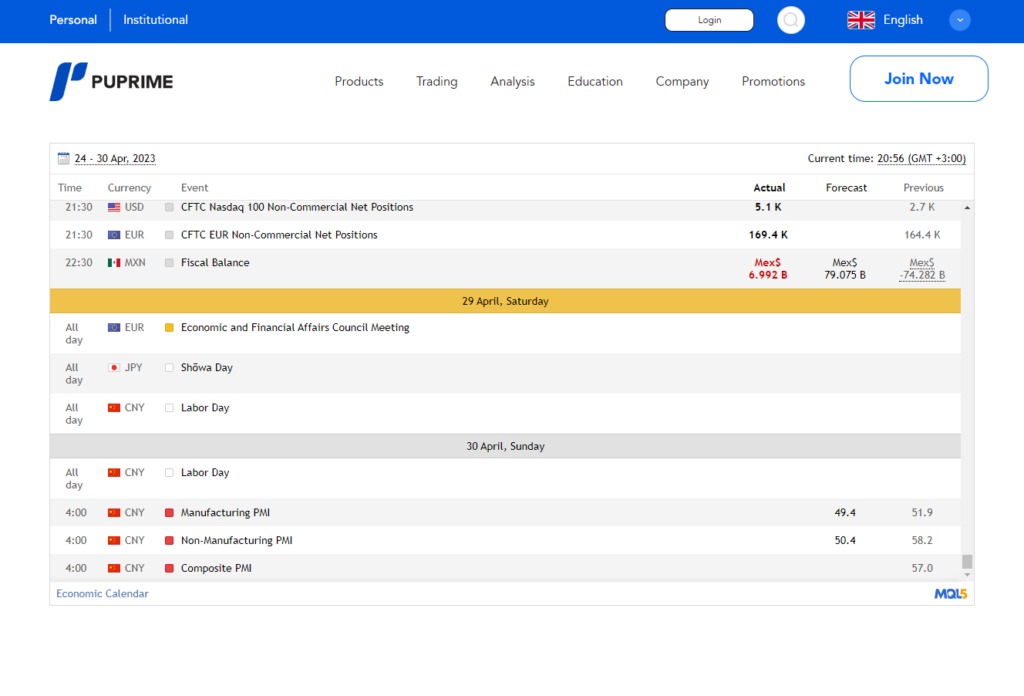
Task: Click Japan flag in Shōwa Day row
Action: (114, 368)
